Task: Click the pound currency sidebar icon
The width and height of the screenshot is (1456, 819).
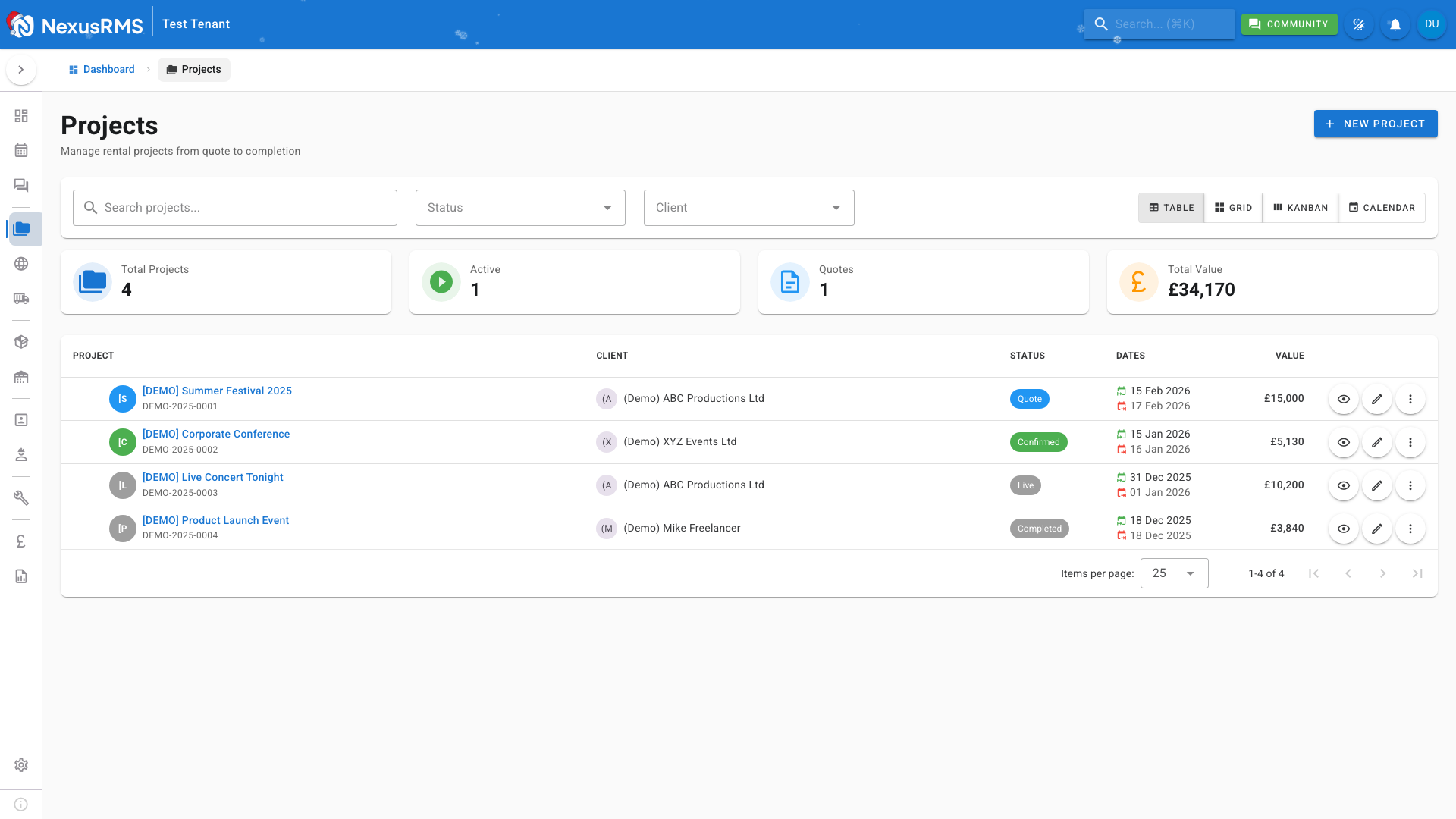Action: click(x=21, y=541)
